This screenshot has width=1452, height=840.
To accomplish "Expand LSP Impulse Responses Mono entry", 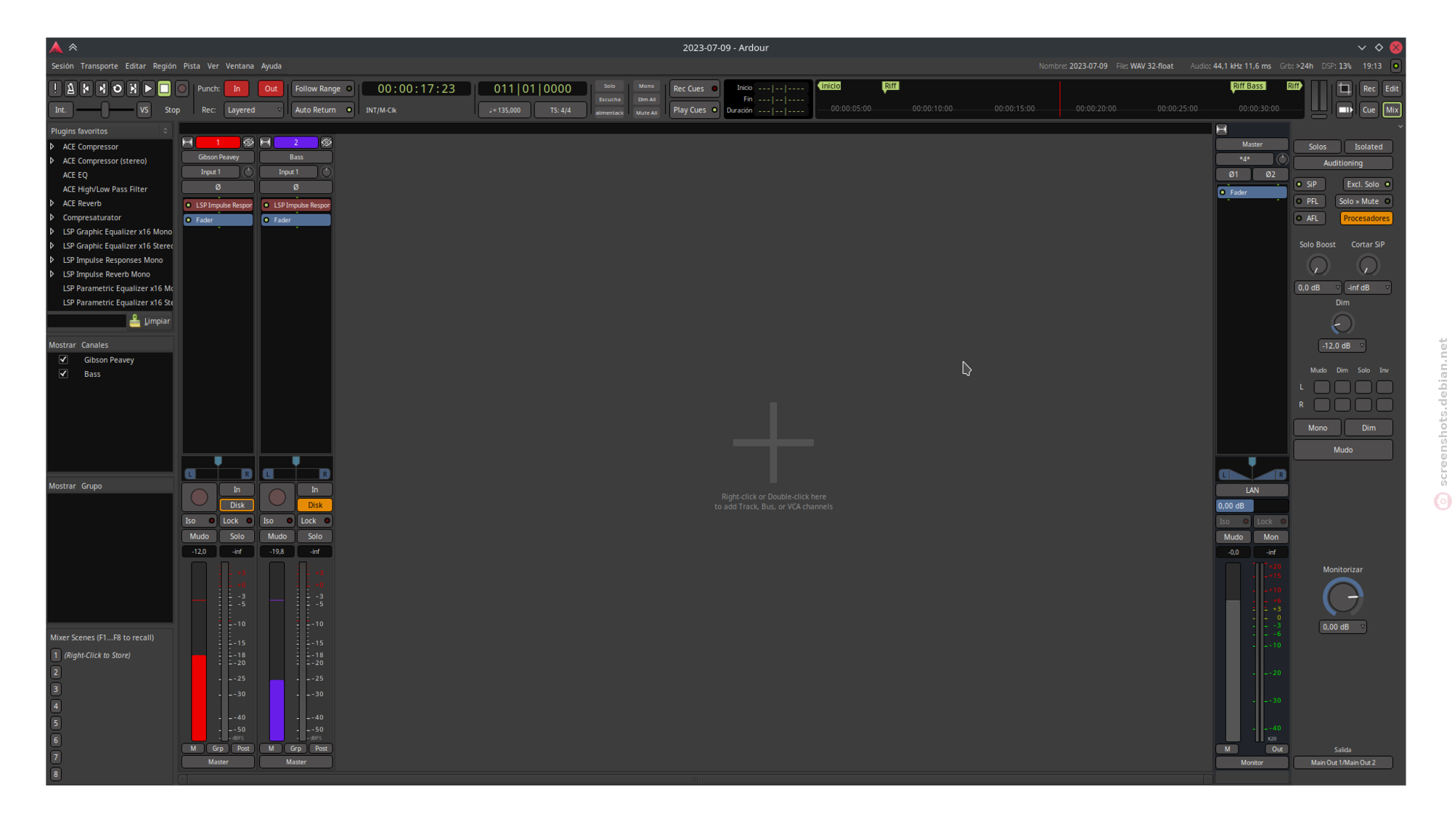I will (x=52, y=260).
